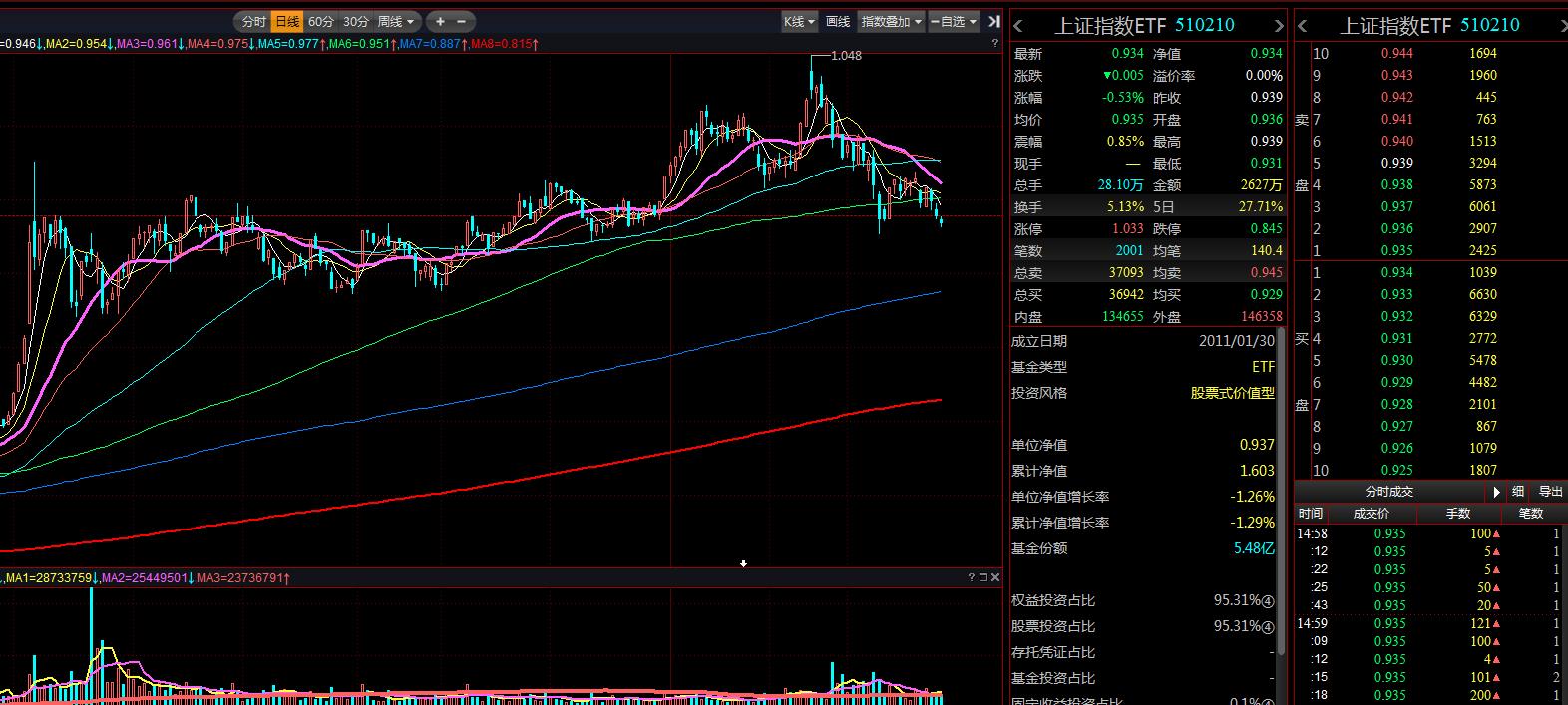Image resolution: width=1568 pixels, height=705 pixels.
Task: Click 14:59 trade row with 121 lots
Action: click(1430, 623)
